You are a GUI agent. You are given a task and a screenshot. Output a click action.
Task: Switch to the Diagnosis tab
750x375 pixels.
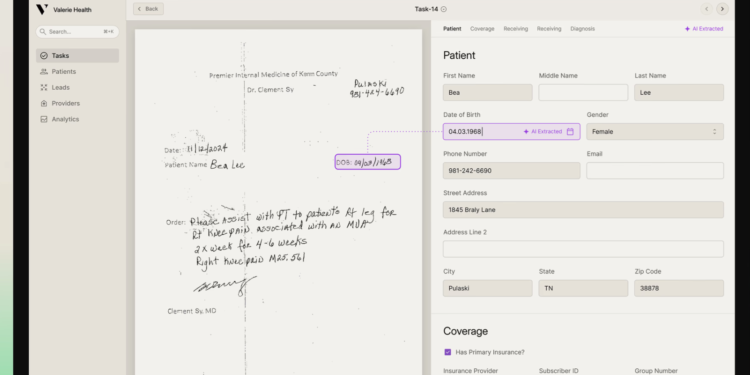(583, 29)
